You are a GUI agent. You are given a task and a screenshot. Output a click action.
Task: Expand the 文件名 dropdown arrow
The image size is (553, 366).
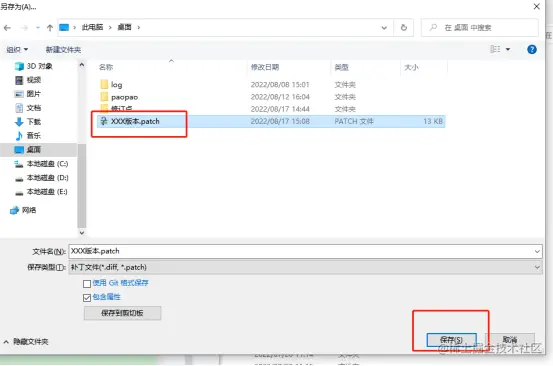(537, 251)
